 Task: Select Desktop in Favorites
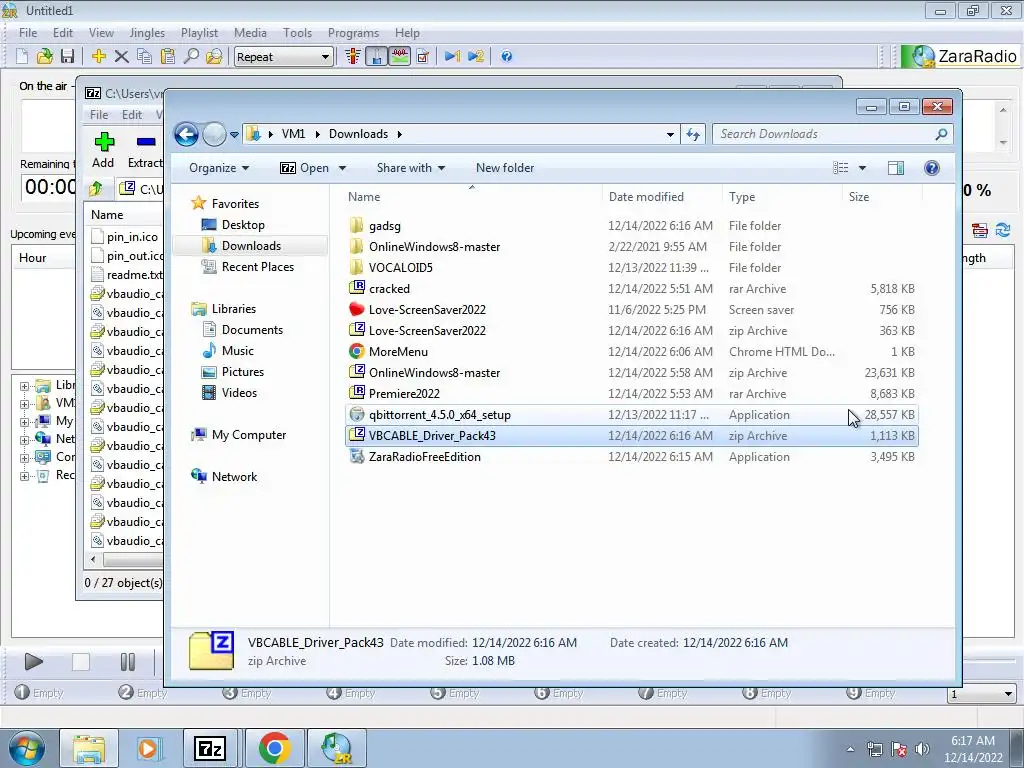coord(243,225)
